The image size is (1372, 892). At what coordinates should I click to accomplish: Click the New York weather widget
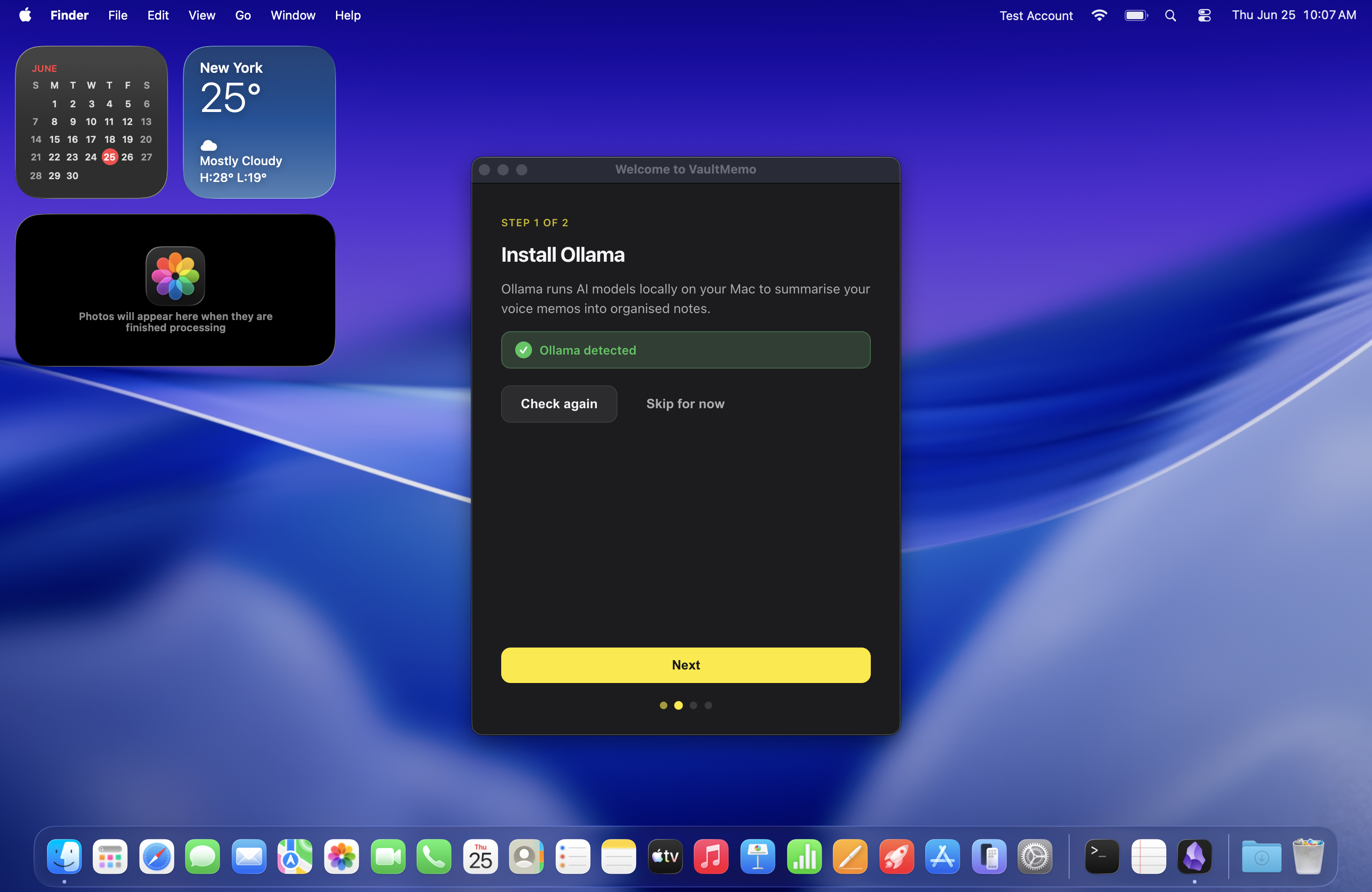pos(259,122)
